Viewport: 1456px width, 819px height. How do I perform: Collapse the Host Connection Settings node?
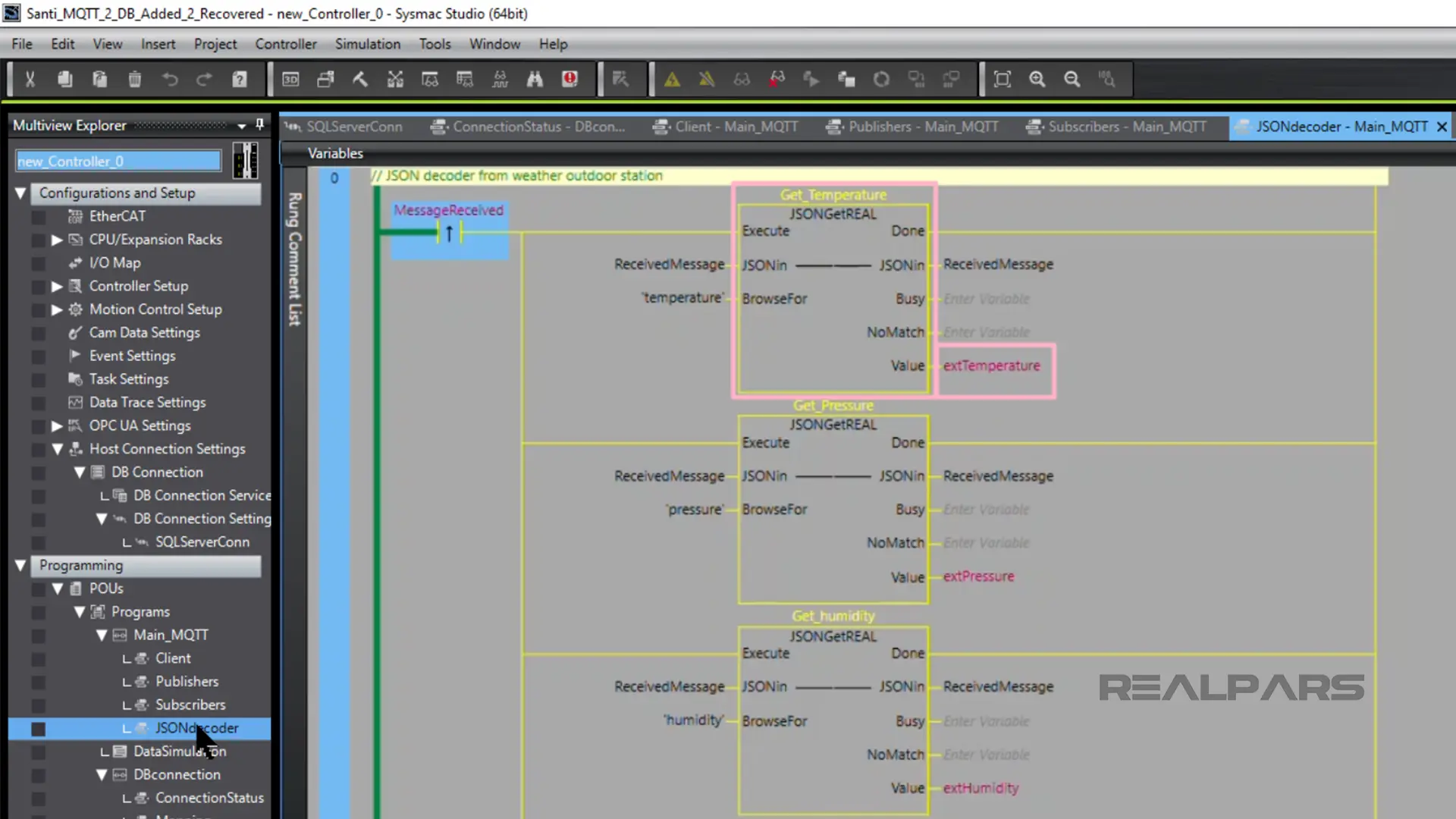57,449
